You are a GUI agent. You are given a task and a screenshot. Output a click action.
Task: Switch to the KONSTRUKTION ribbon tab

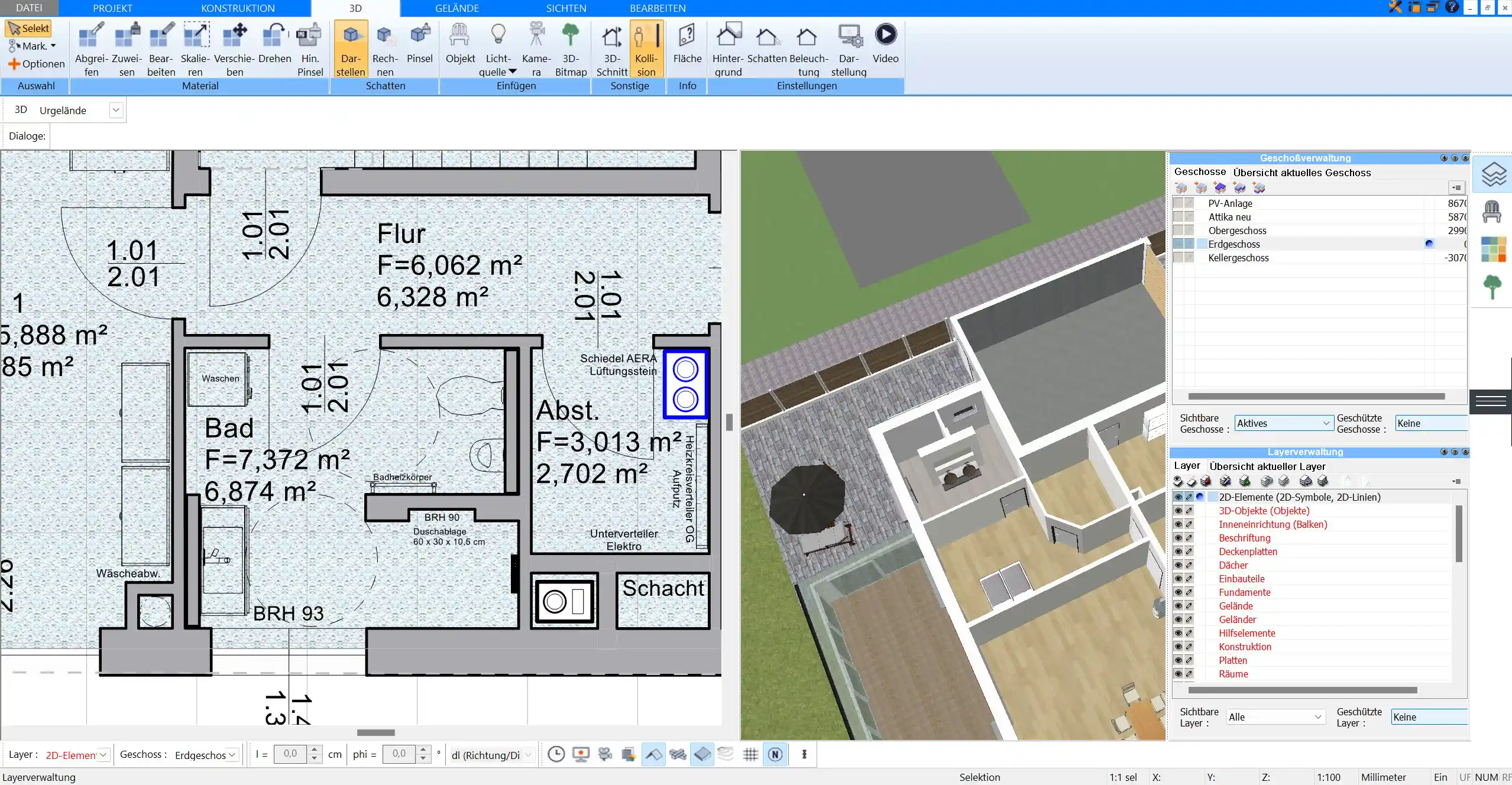click(x=238, y=8)
